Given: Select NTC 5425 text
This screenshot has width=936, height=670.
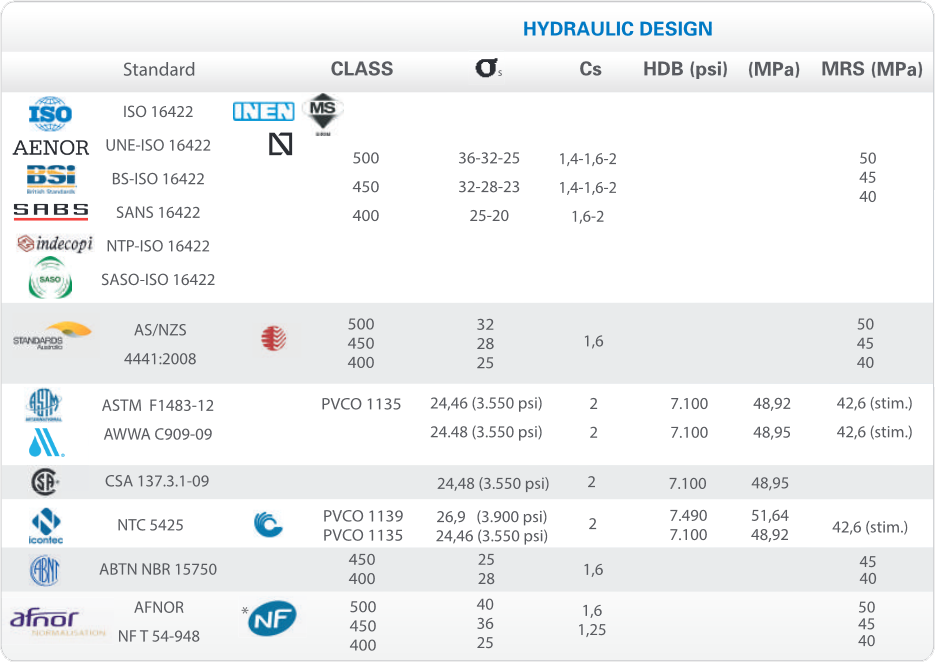Looking at the screenshot, I should coord(150,525).
